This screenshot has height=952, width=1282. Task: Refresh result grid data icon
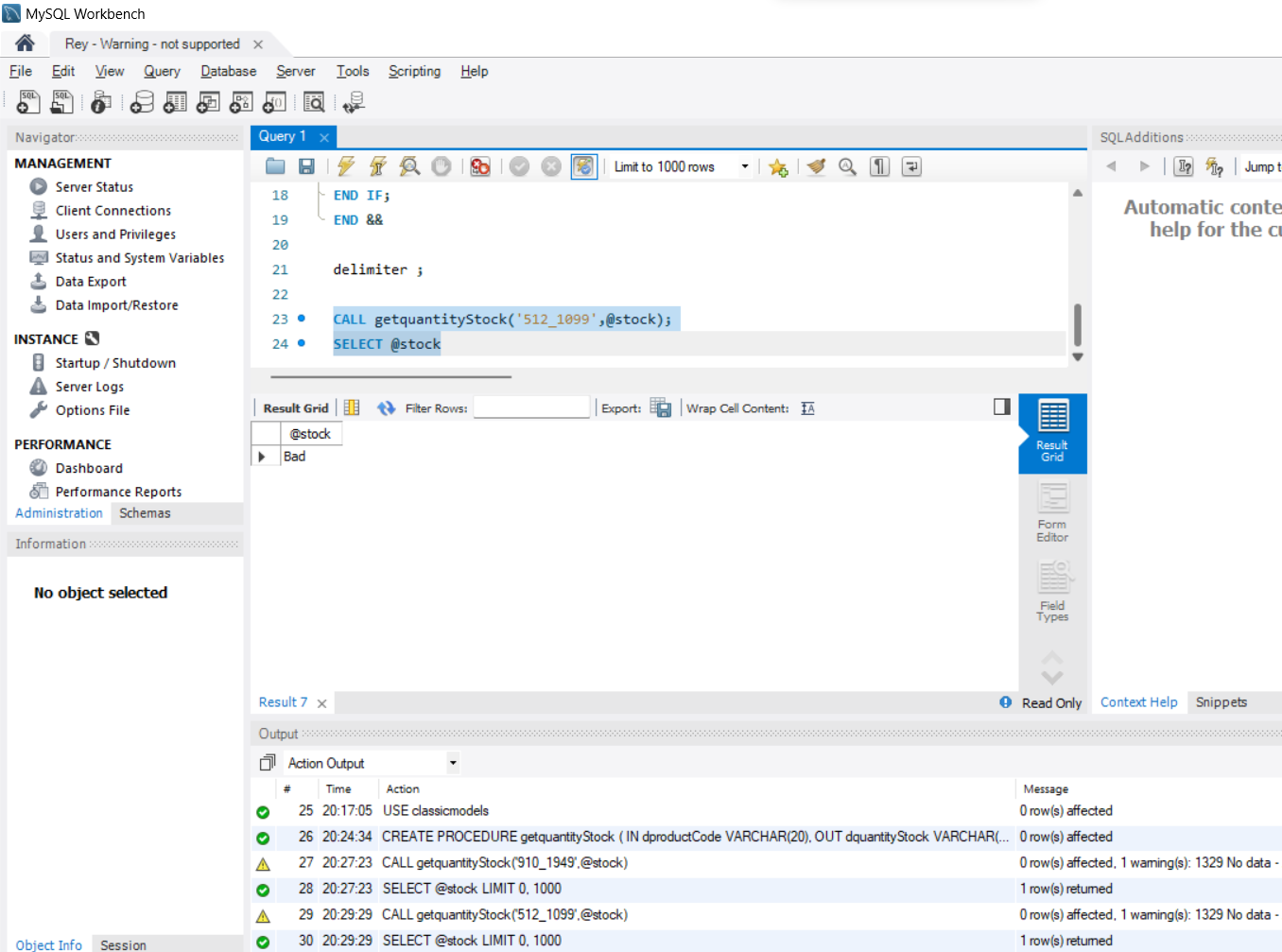[386, 407]
